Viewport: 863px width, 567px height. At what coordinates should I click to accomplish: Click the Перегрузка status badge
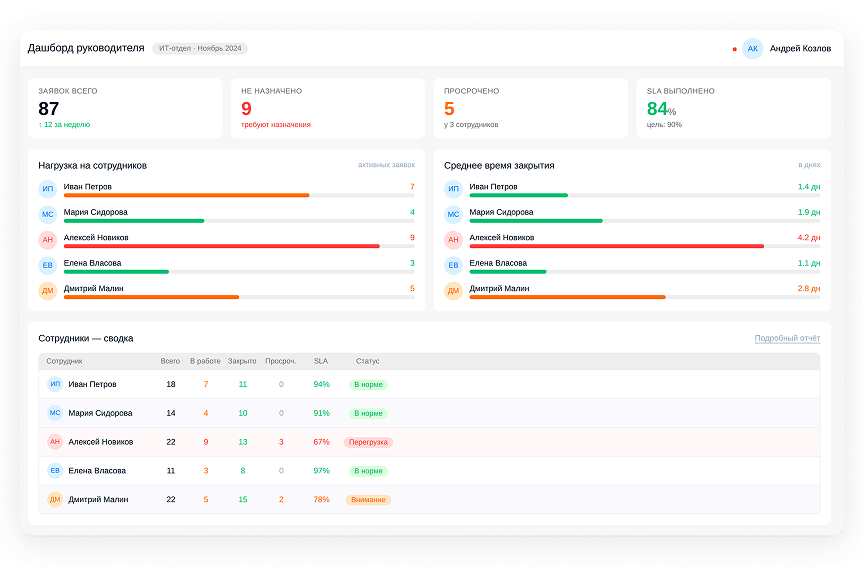pyautogui.click(x=368, y=442)
